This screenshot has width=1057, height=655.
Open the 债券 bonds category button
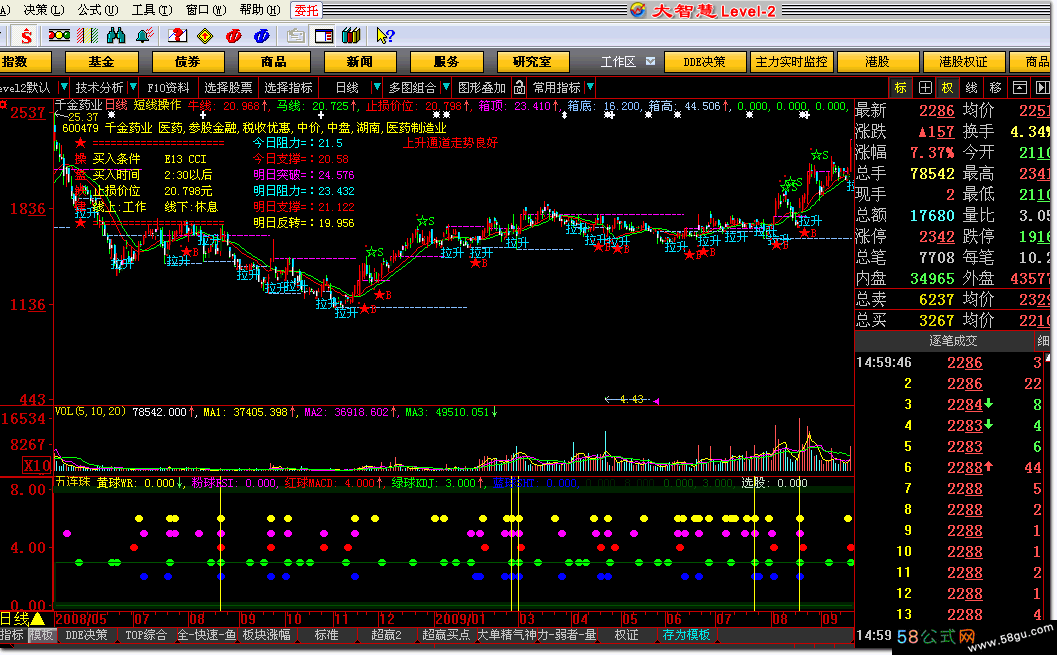[187, 62]
